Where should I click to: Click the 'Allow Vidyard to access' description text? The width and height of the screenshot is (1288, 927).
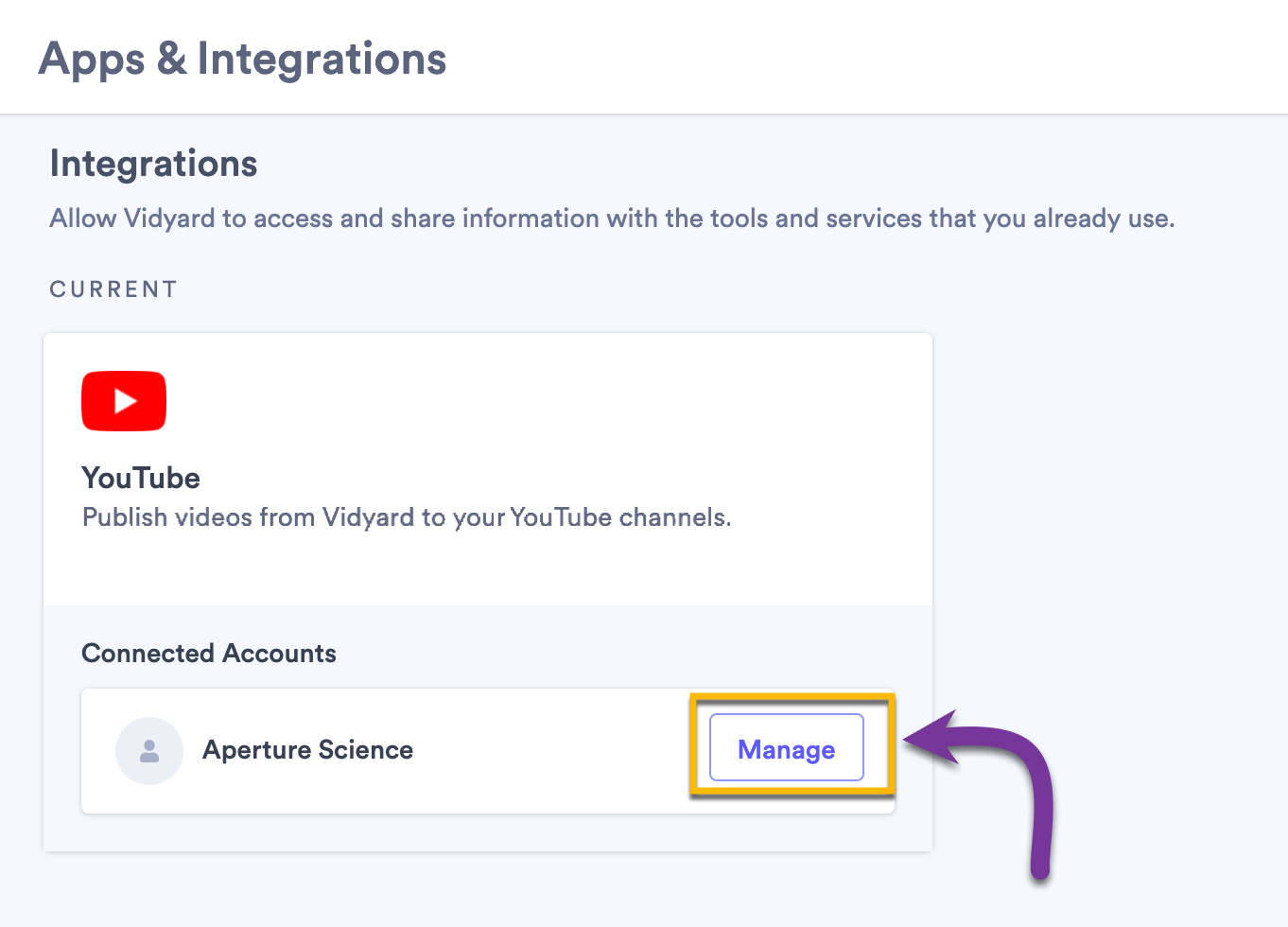click(x=612, y=219)
